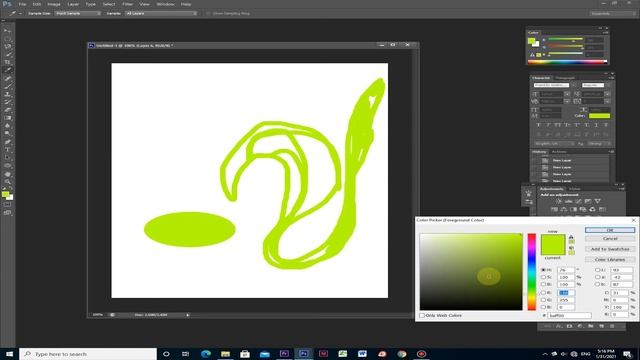The height and width of the screenshot is (360, 640).
Task: Select the Path Selection tool
Action: coord(7,158)
